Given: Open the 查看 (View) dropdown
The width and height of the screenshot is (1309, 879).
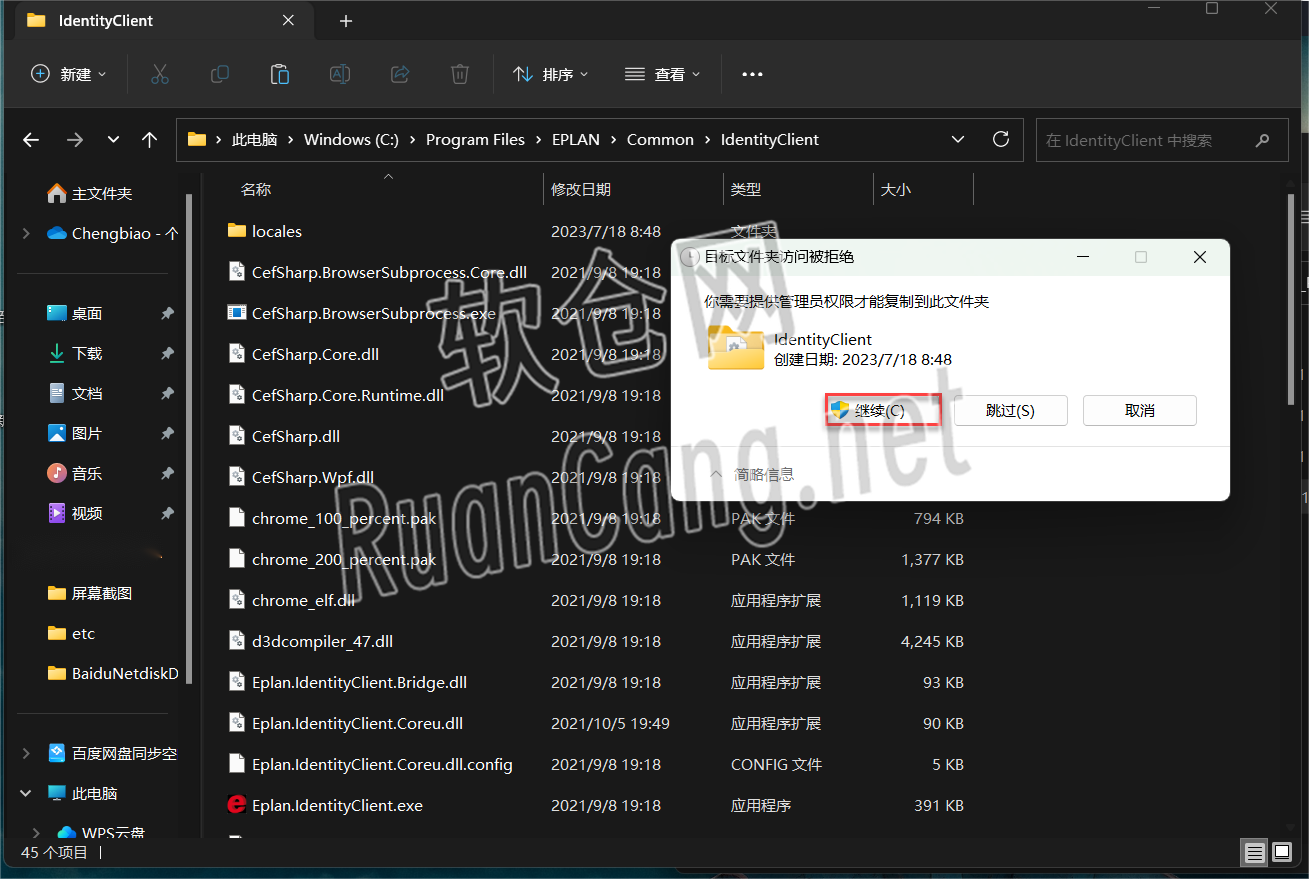Looking at the screenshot, I should pos(662,73).
